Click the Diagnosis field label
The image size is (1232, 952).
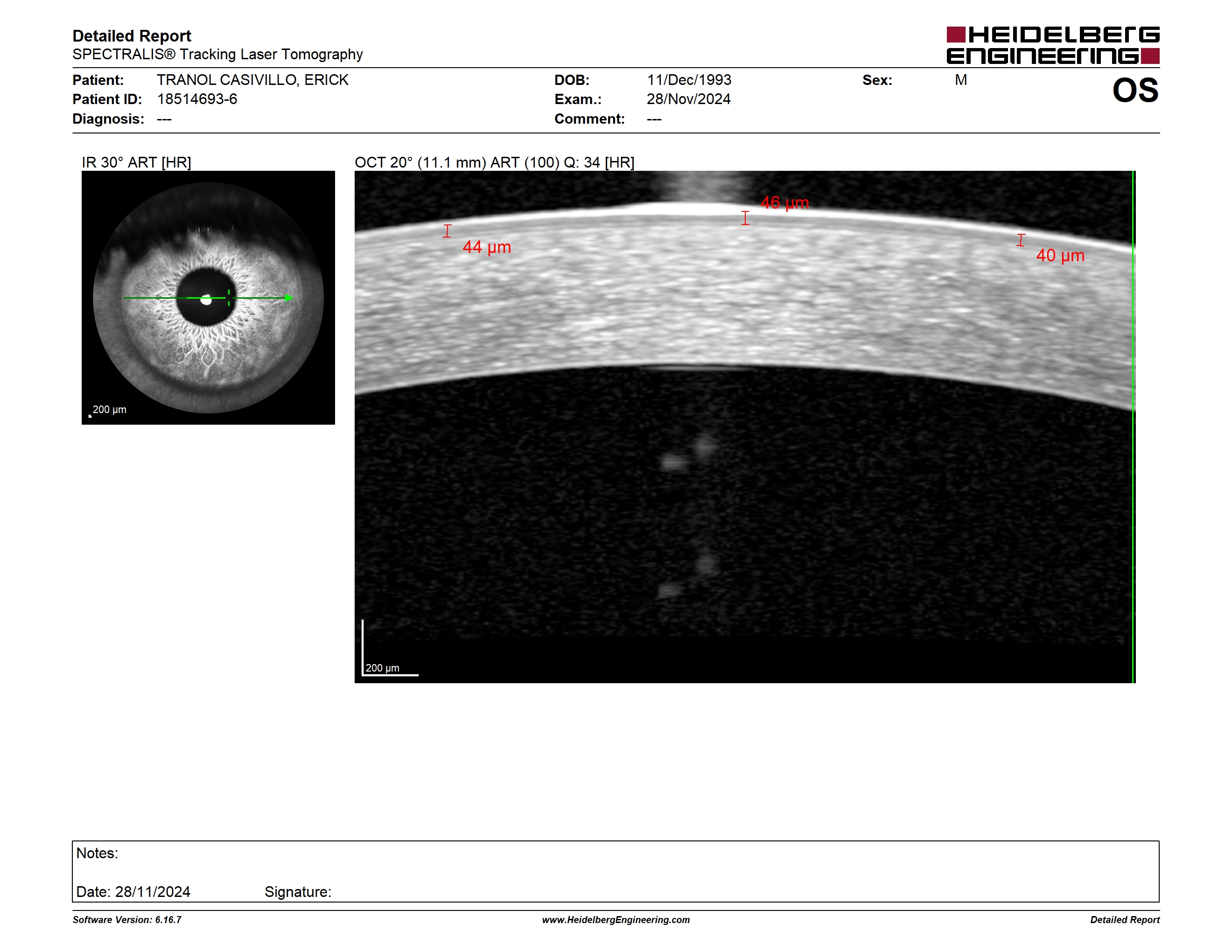[108, 119]
